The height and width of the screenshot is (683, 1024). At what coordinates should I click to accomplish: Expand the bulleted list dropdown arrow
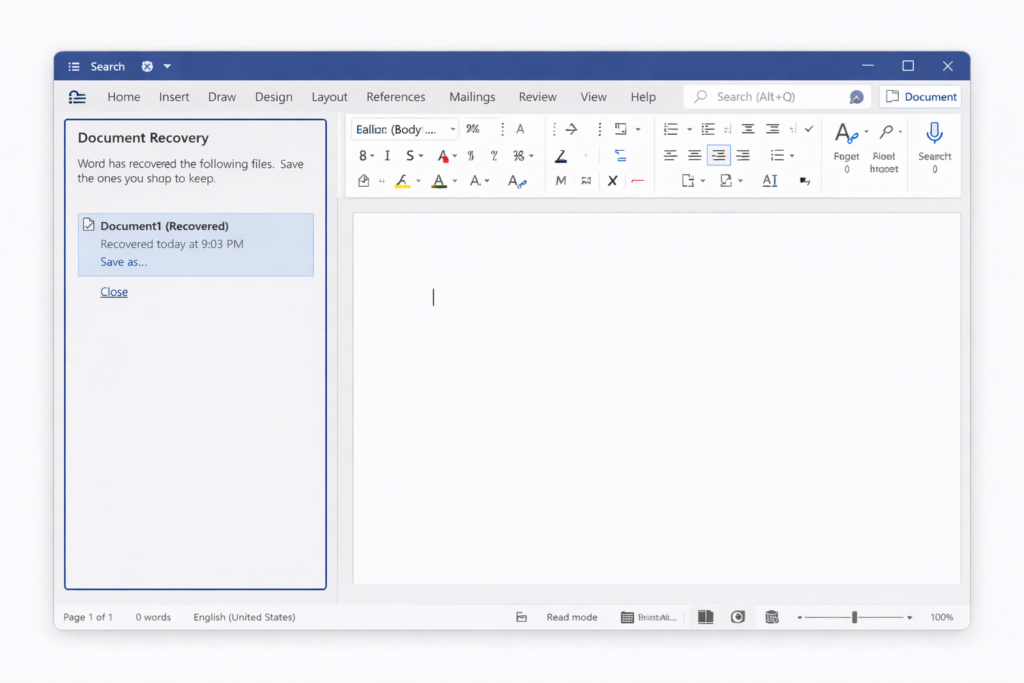[x=689, y=130]
